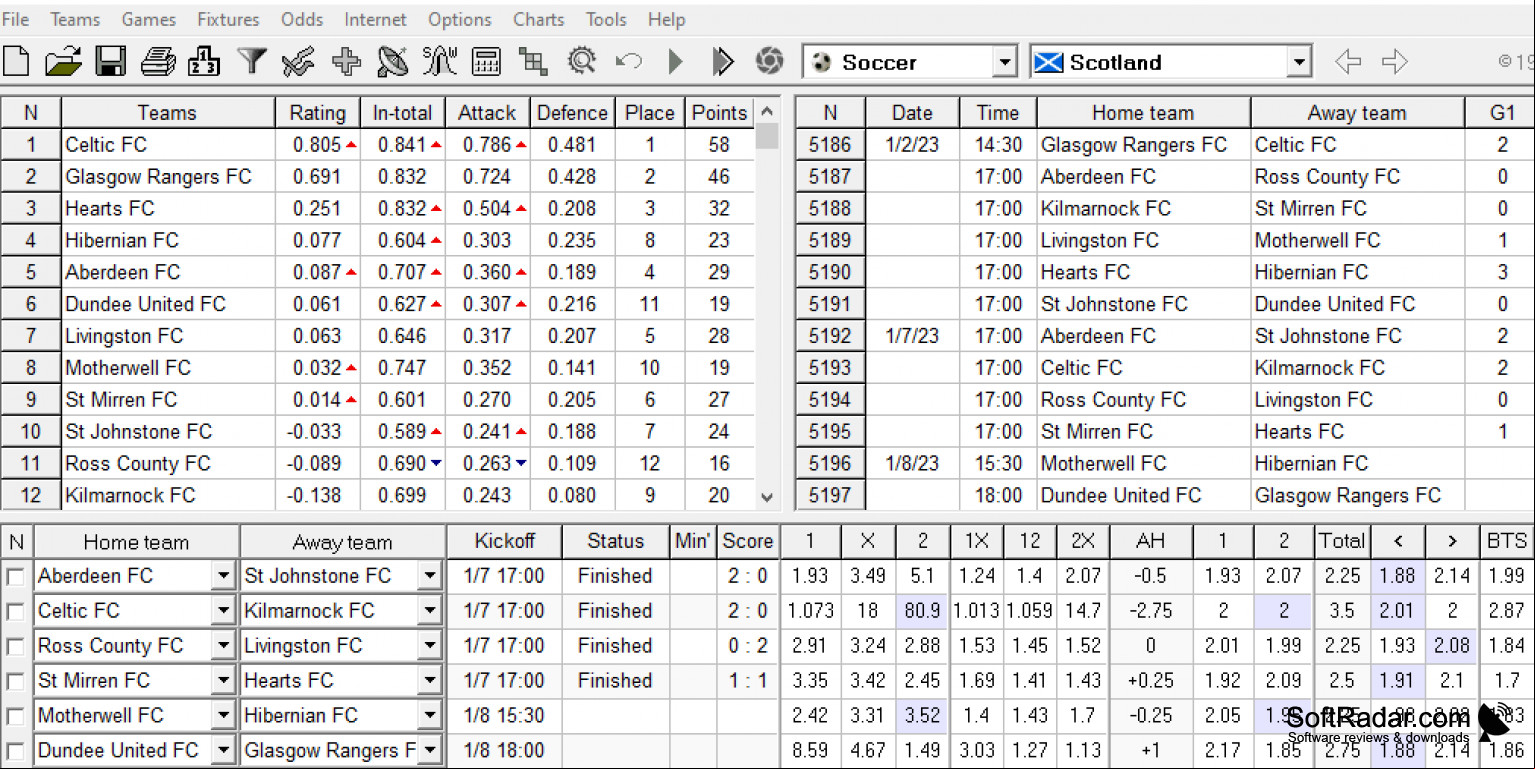Click the highlighted 80.9 odds cell
This screenshot has width=1535, height=769.
922,611
